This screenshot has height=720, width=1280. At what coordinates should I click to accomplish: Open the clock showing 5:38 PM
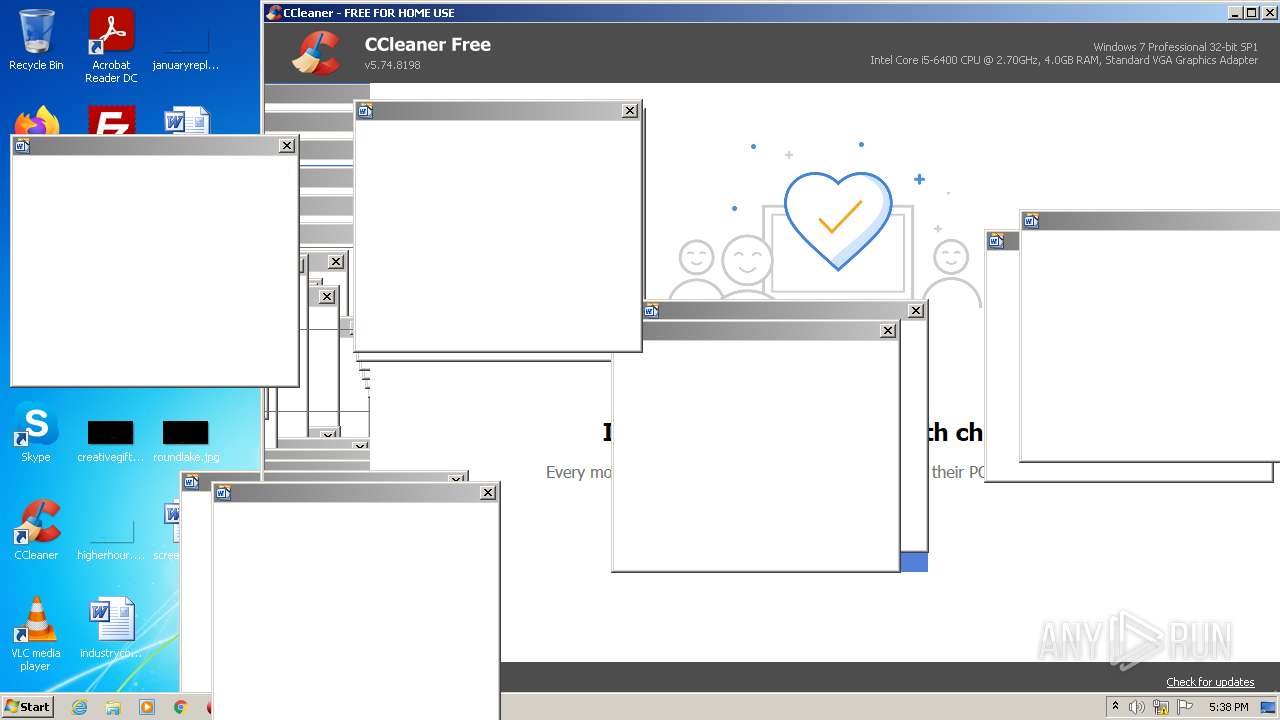(x=1228, y=707)
